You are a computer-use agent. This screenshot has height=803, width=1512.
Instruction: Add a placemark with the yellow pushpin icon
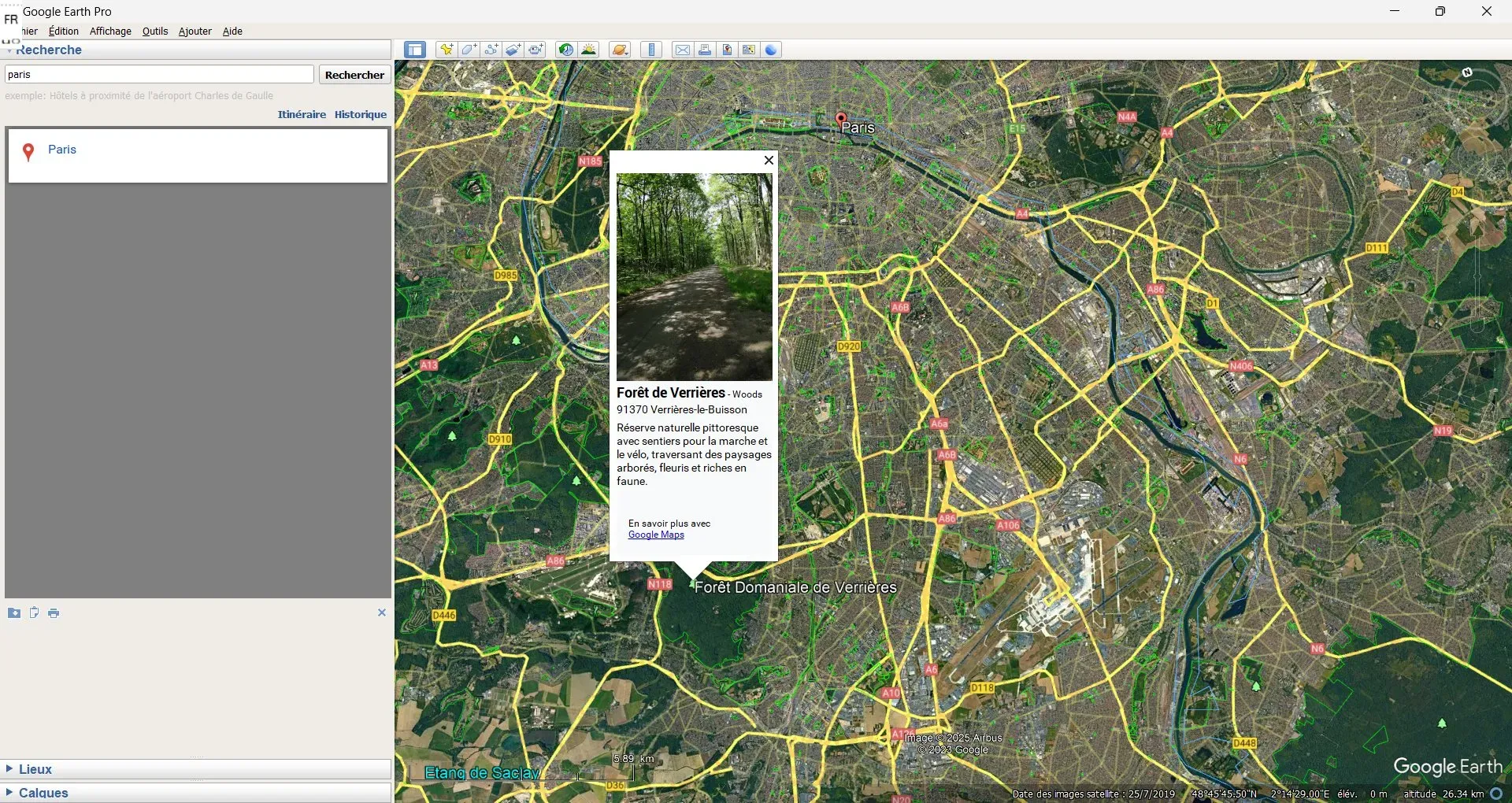pyautogui.click(x=447, y=50)
